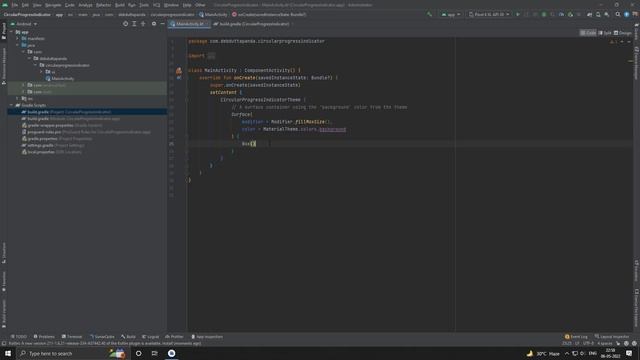
Task: Hide the Project panel with minus icon
Action: 162,24
